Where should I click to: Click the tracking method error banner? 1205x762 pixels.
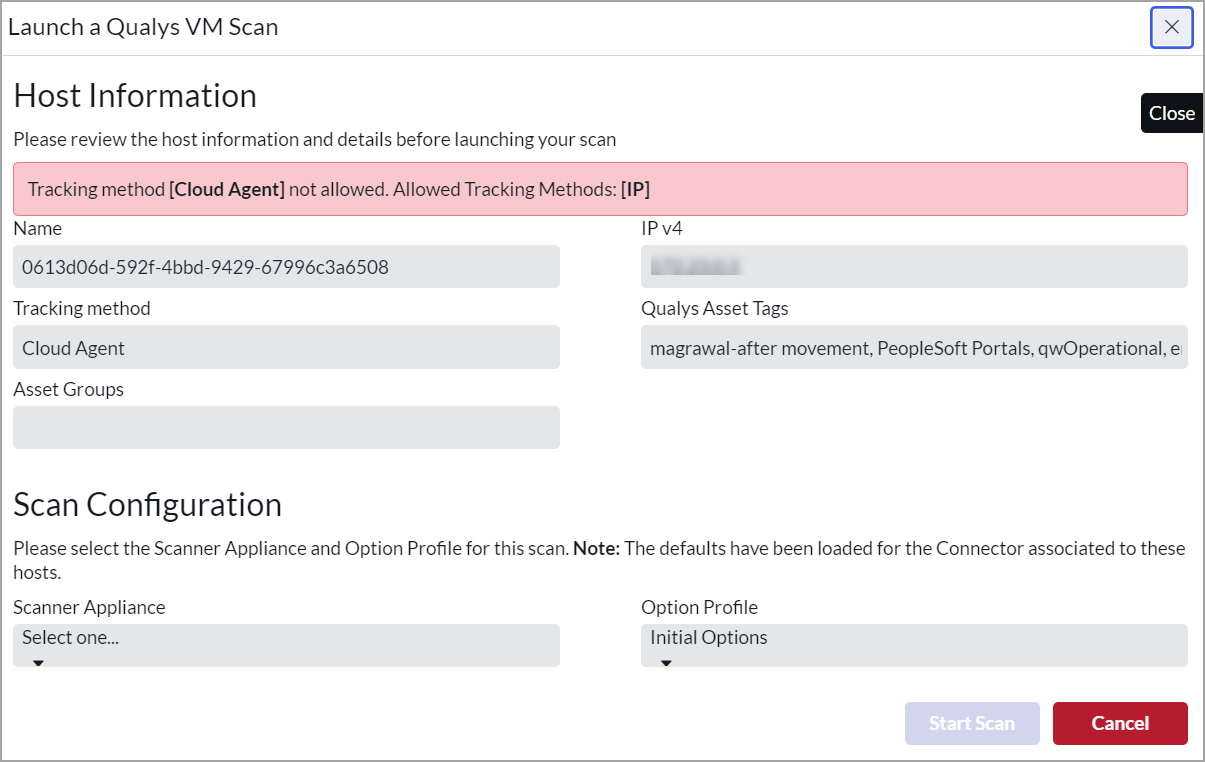[599, 188]
